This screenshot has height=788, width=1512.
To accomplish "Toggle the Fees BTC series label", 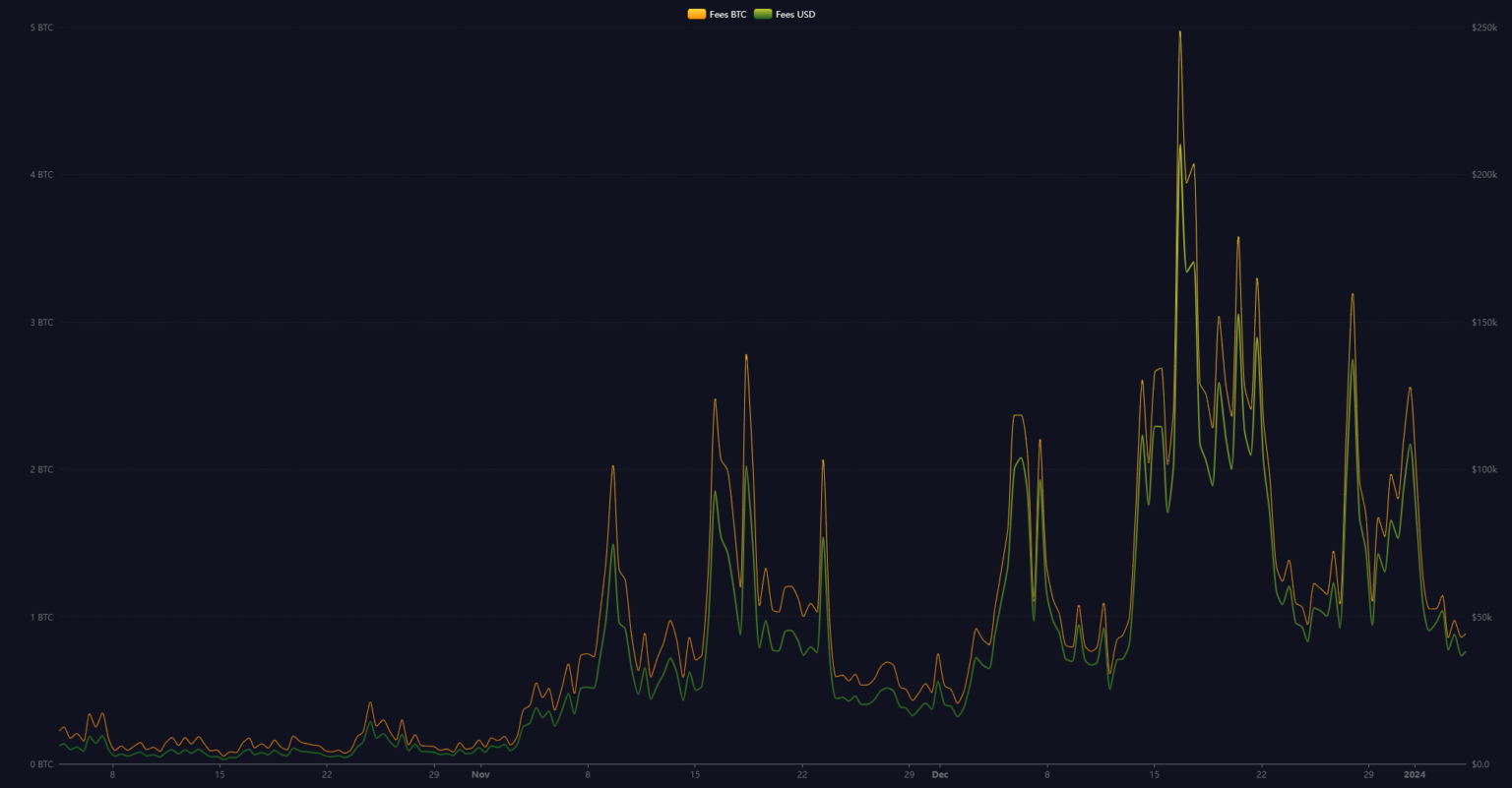I will (727, 14).
